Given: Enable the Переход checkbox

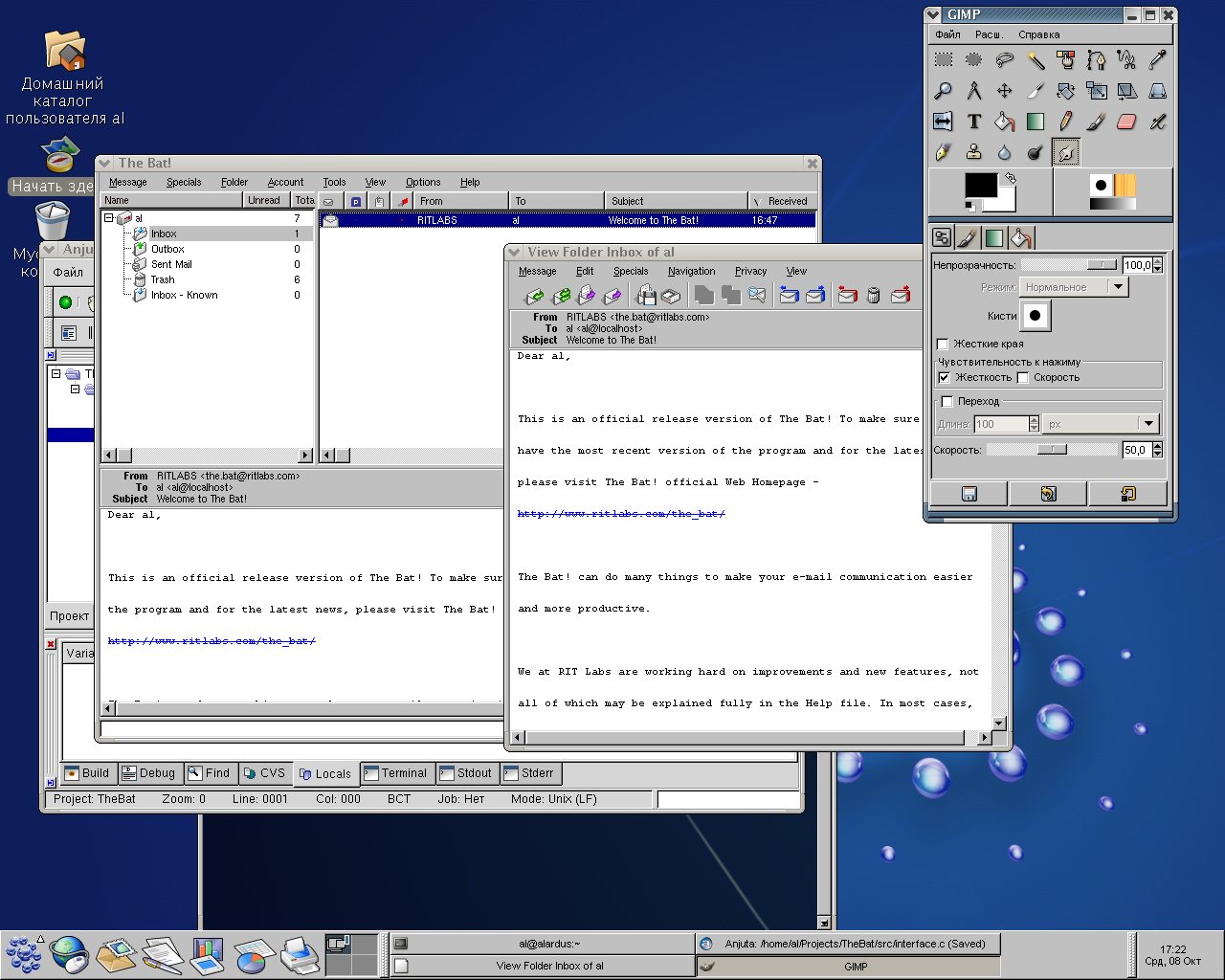Looking at the screenshot, I should pos(947,401).
